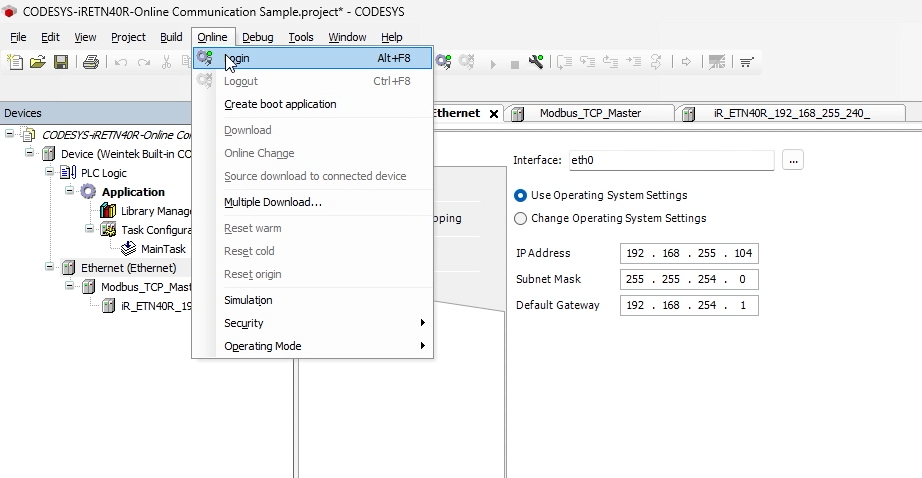922x478 pixels.
Task: Click the Devices panel header
Action: click(x=95, y=113)
